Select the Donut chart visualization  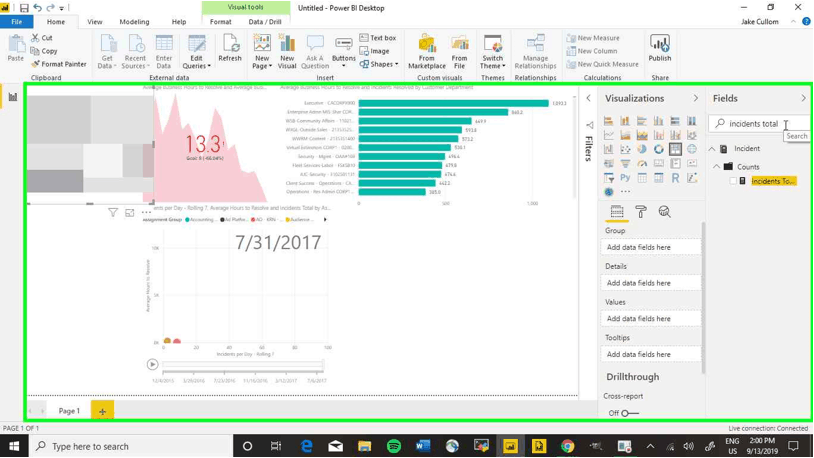[658, 150]
